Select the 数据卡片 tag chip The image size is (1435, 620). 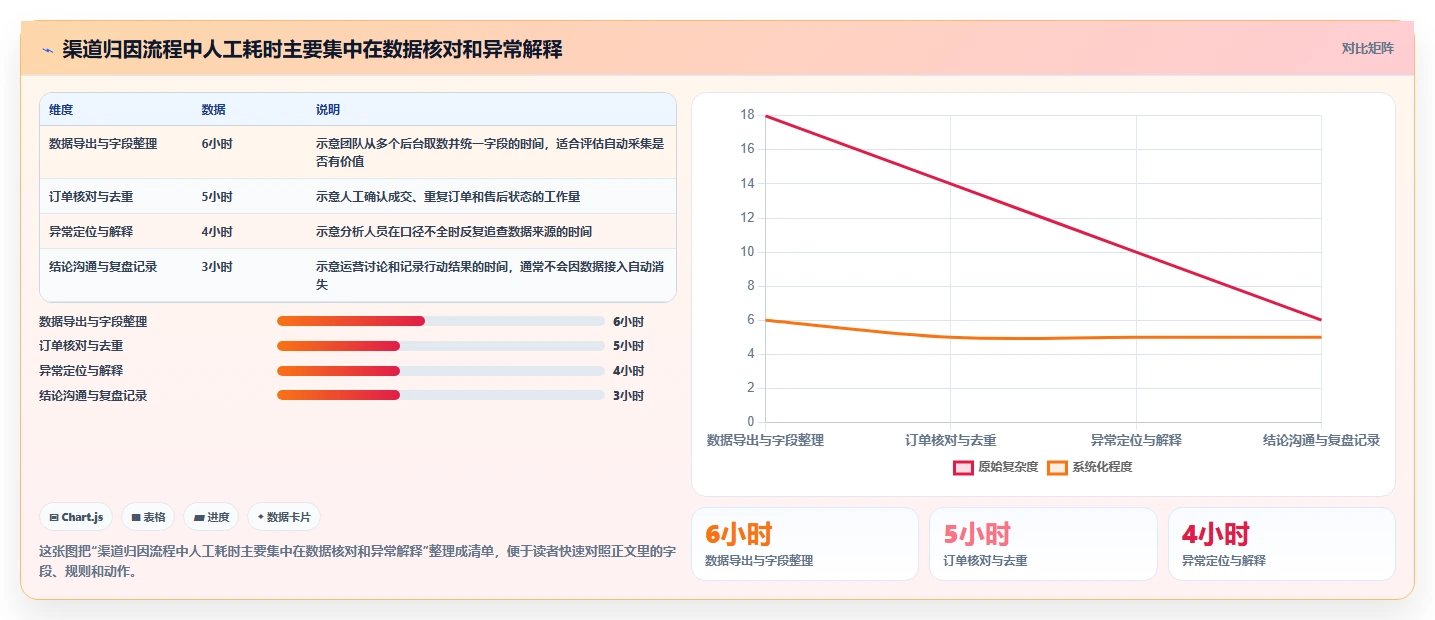[x=284, y=517]
